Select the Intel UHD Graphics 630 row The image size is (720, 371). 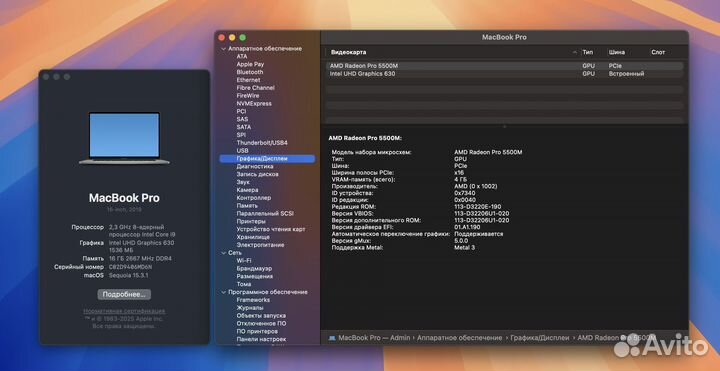click(504, 74)
